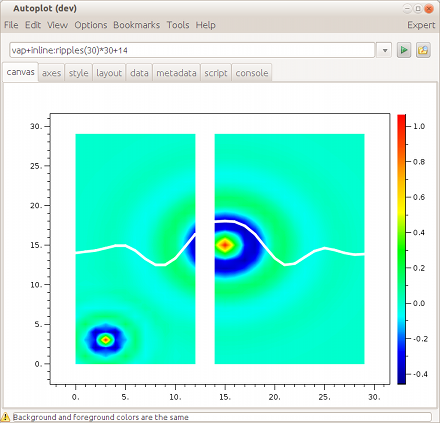The image size is (440, 423).
Task: Open the View menu
Action: [57, 25]
